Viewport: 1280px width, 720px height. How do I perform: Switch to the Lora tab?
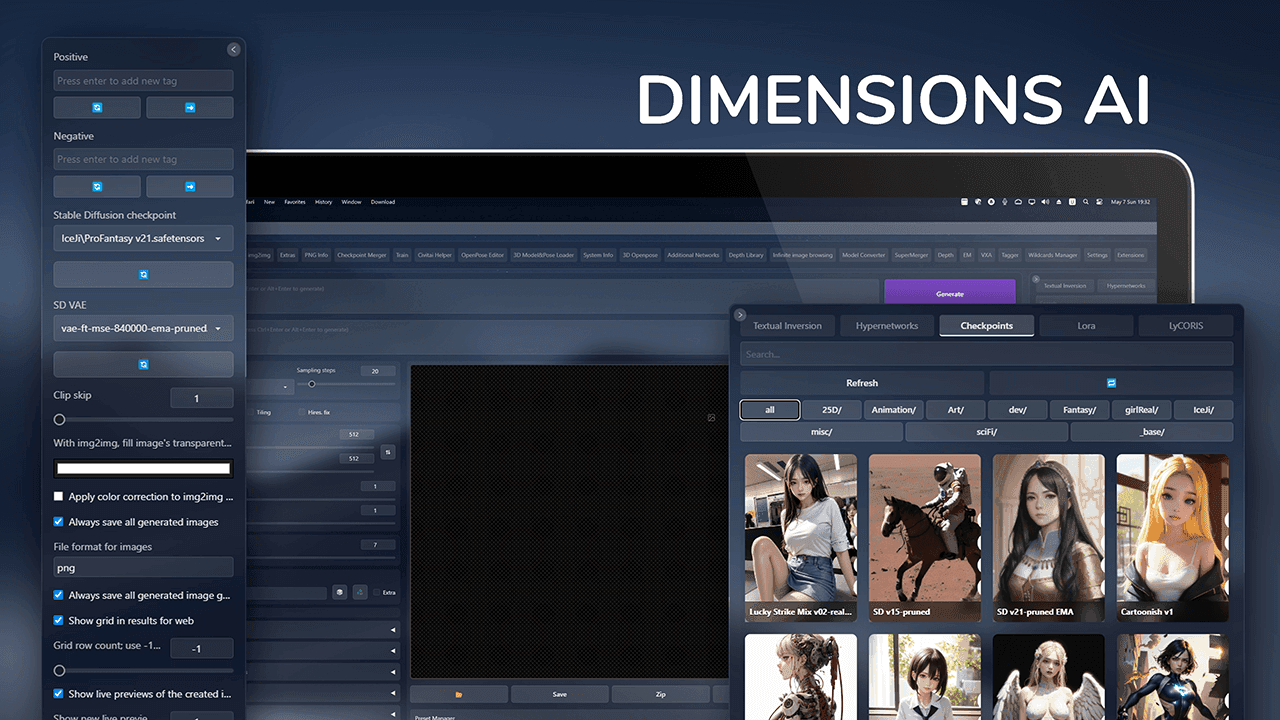tap(1086, 325)
